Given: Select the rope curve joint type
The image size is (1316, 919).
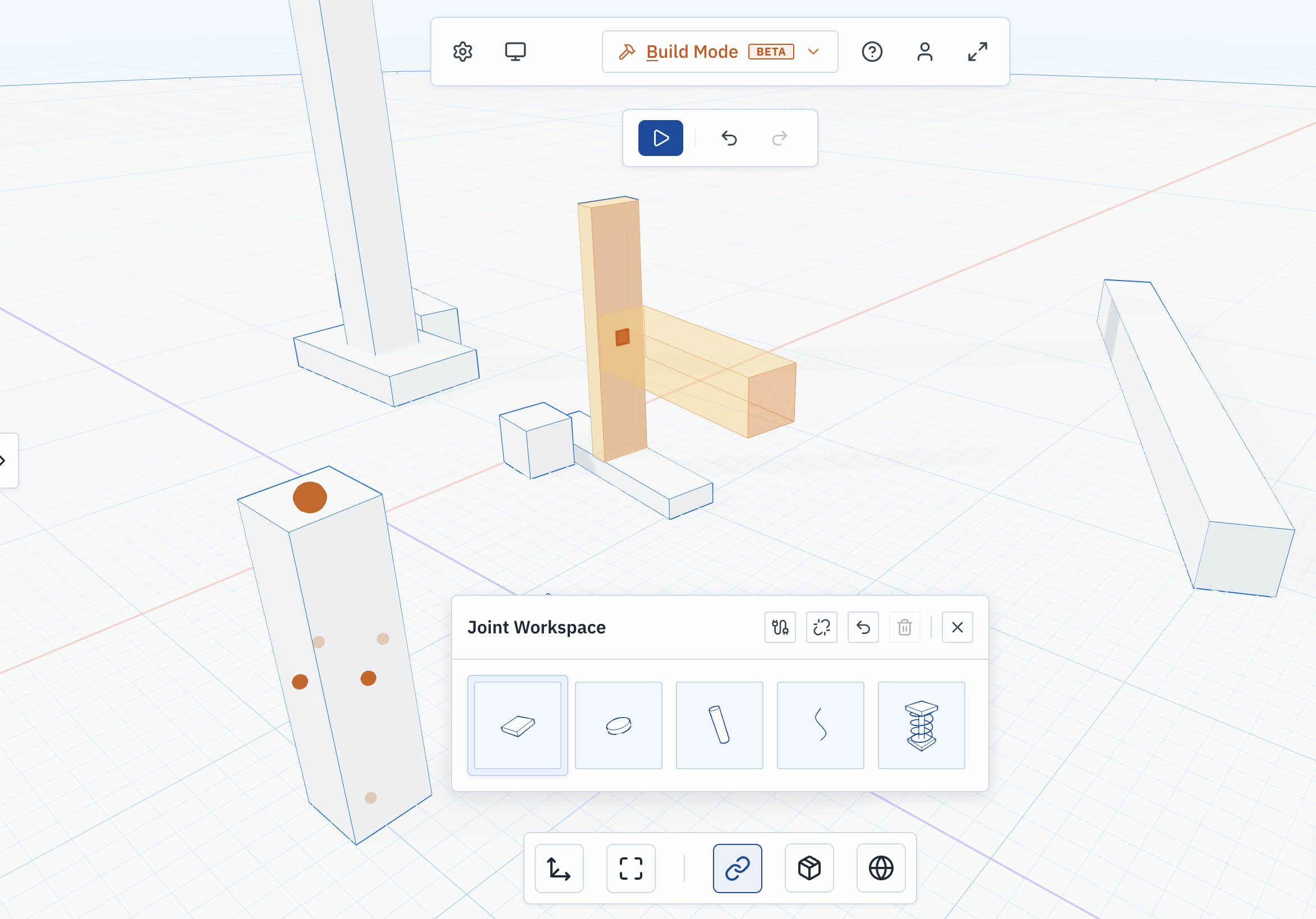Looking at the screenshot, I should coord(820,725).
